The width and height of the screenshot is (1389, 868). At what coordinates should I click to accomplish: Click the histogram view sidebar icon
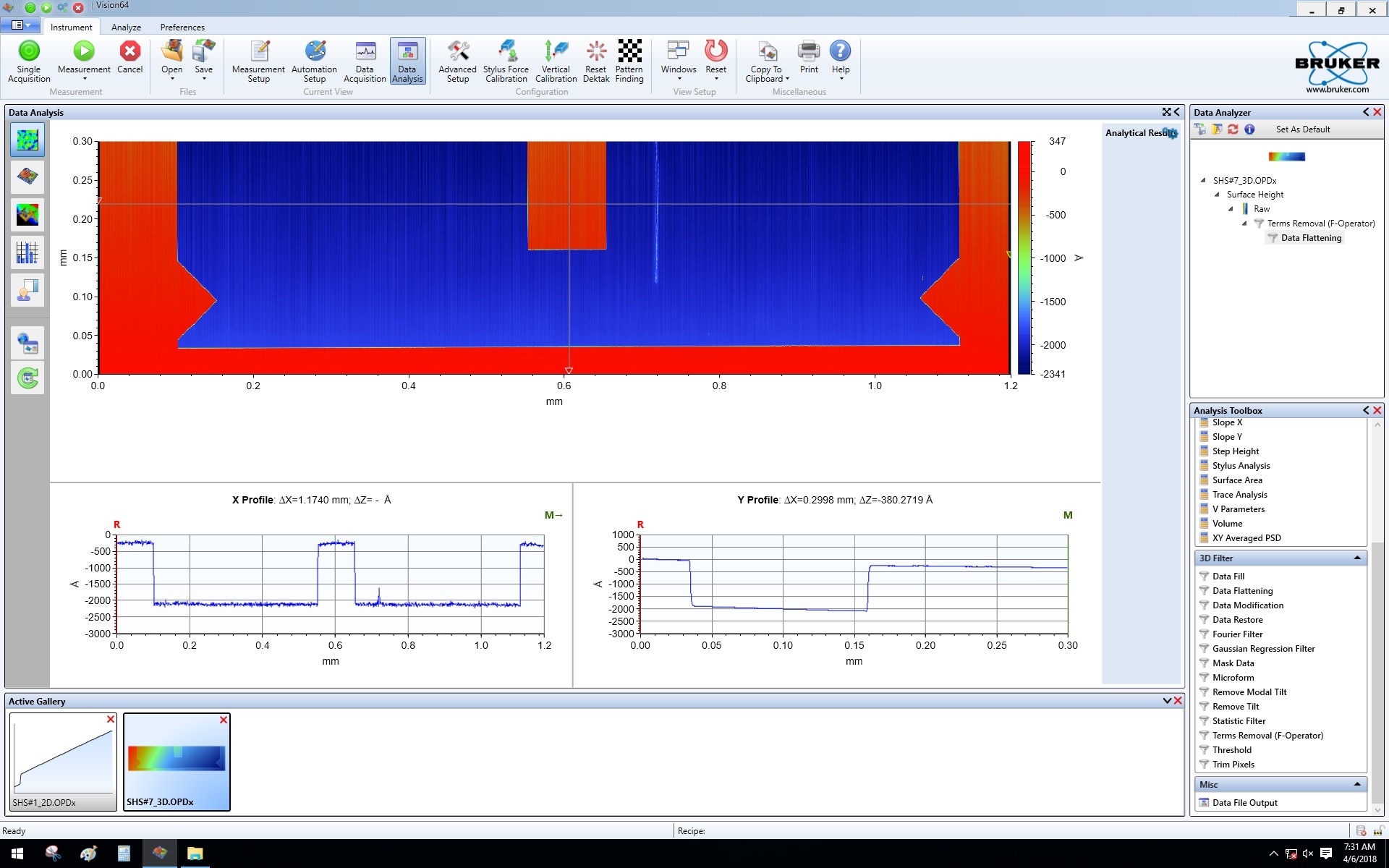(x=27, y=252)
